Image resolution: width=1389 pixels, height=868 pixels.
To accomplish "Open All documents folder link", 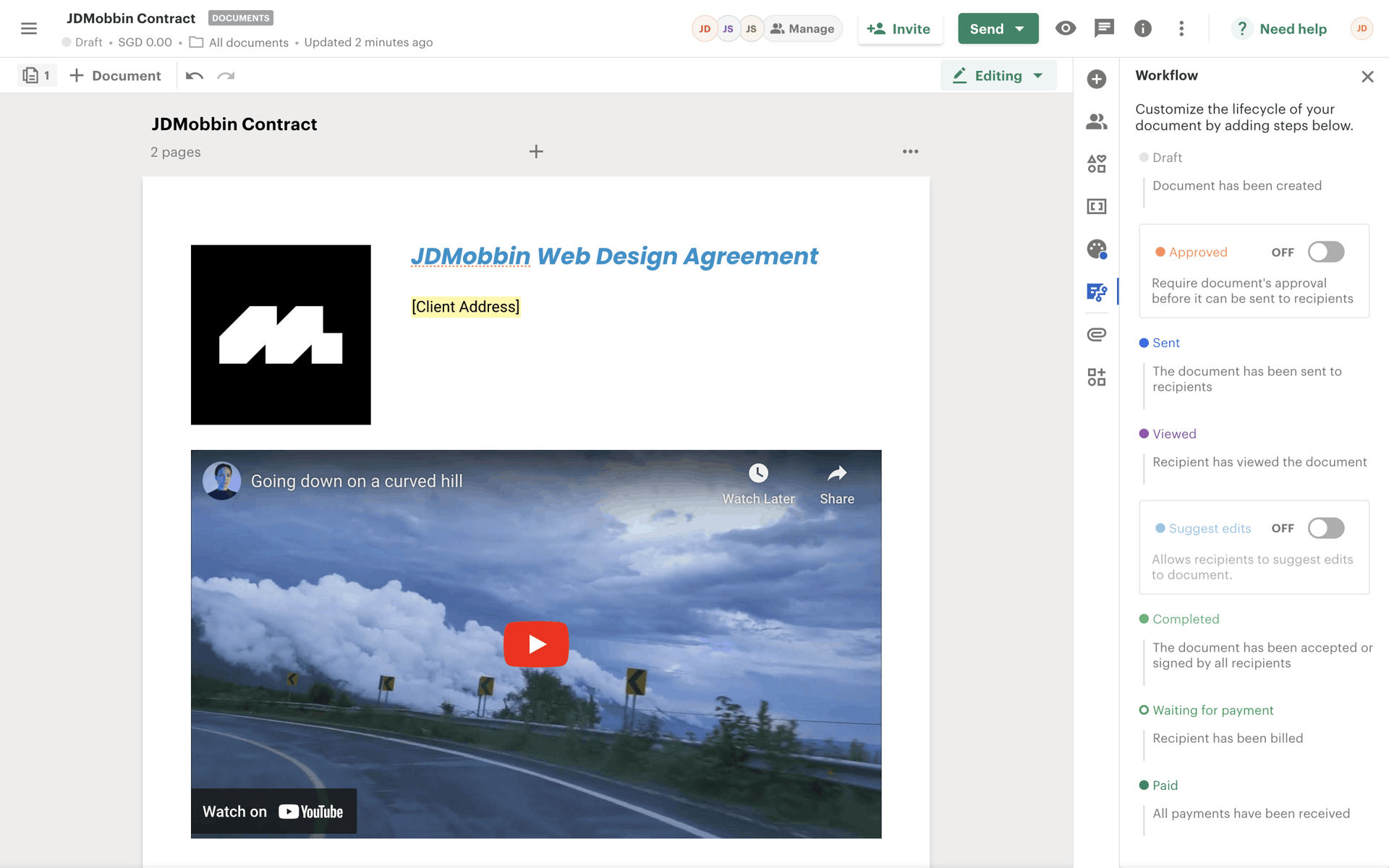I will click(239, 43).
